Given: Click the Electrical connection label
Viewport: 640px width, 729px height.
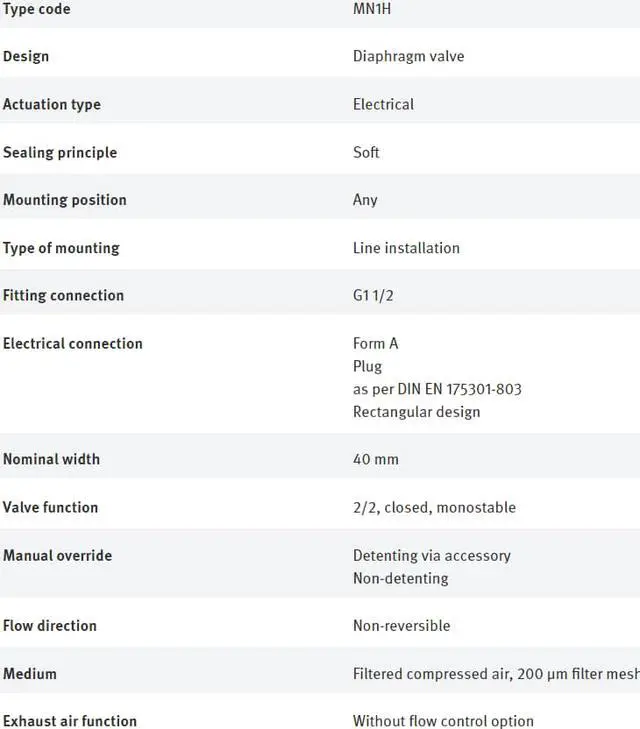Looking at the screenshot, I should pos(73,344).
